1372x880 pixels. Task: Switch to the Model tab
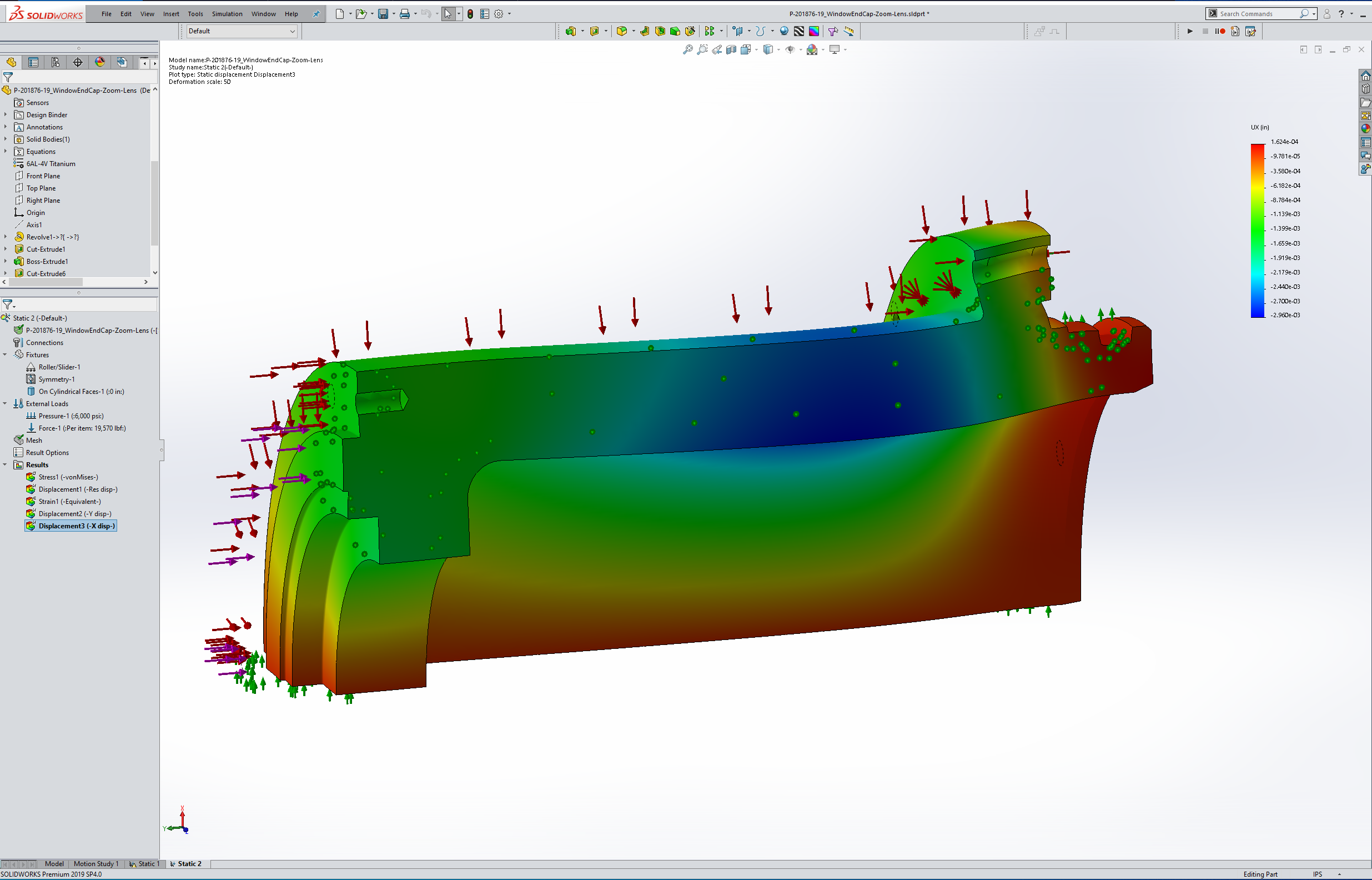(x=54, y=863)
